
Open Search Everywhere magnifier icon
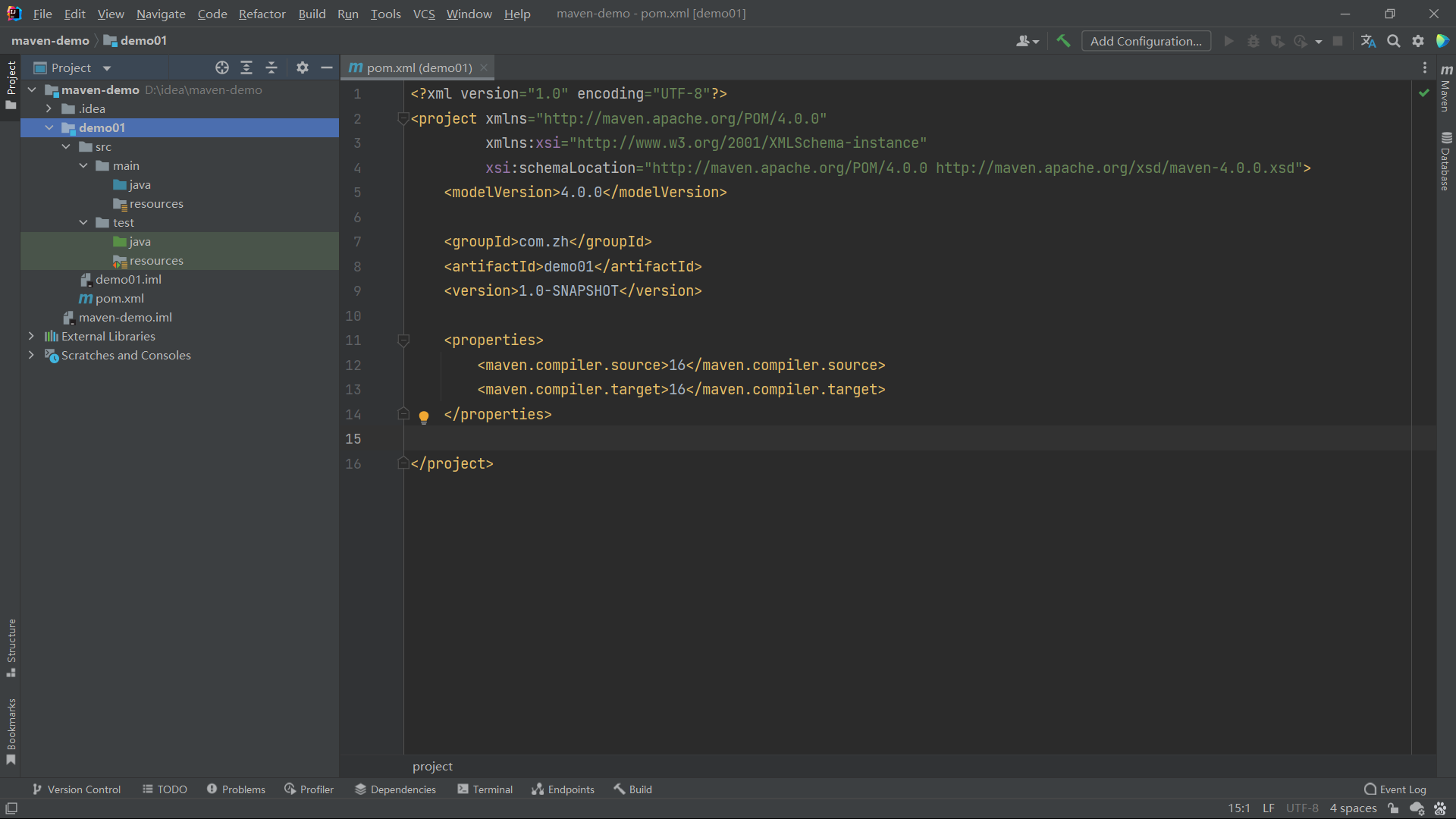[1393, 41]
